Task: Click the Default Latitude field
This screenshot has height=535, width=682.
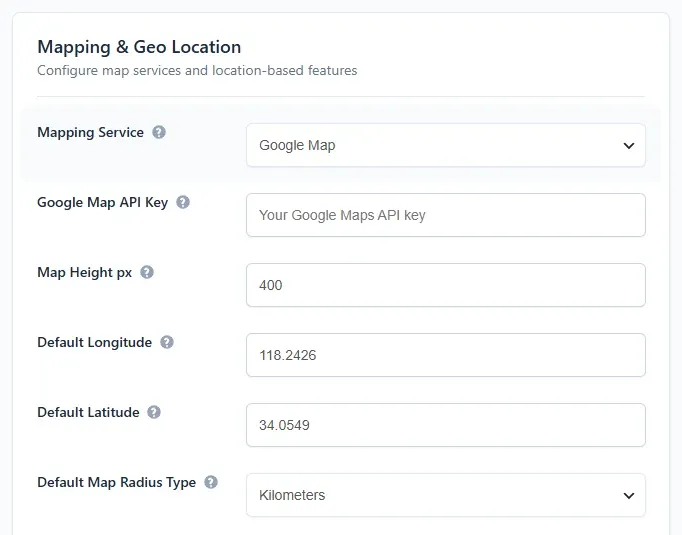Action: tap(446, 425)
